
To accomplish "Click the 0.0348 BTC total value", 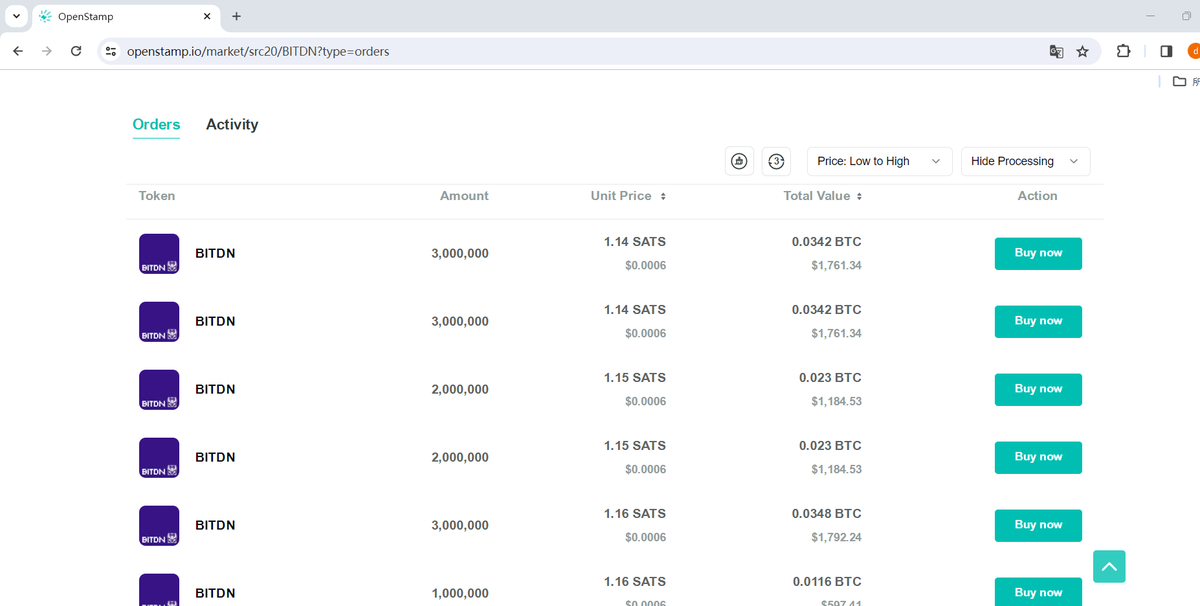I will [x=826, y=513].
